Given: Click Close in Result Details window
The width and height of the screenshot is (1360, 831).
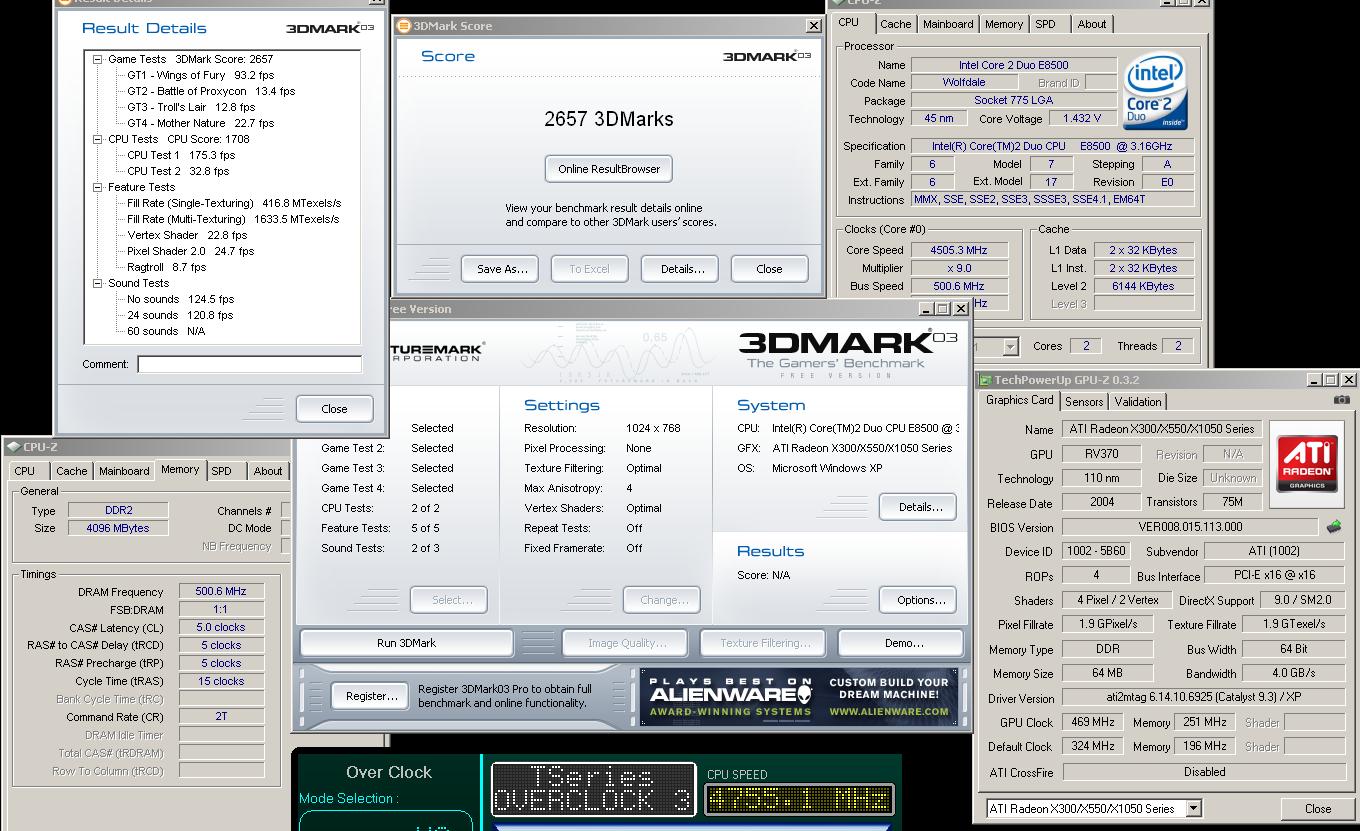Looking at the screenshot, I should (334, 409).
